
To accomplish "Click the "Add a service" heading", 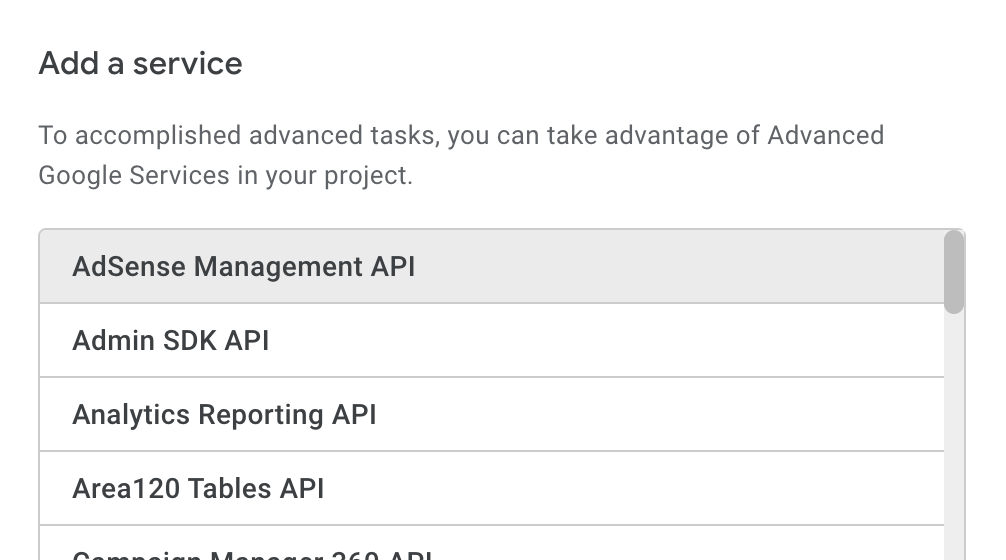I will tap(140, 64).
